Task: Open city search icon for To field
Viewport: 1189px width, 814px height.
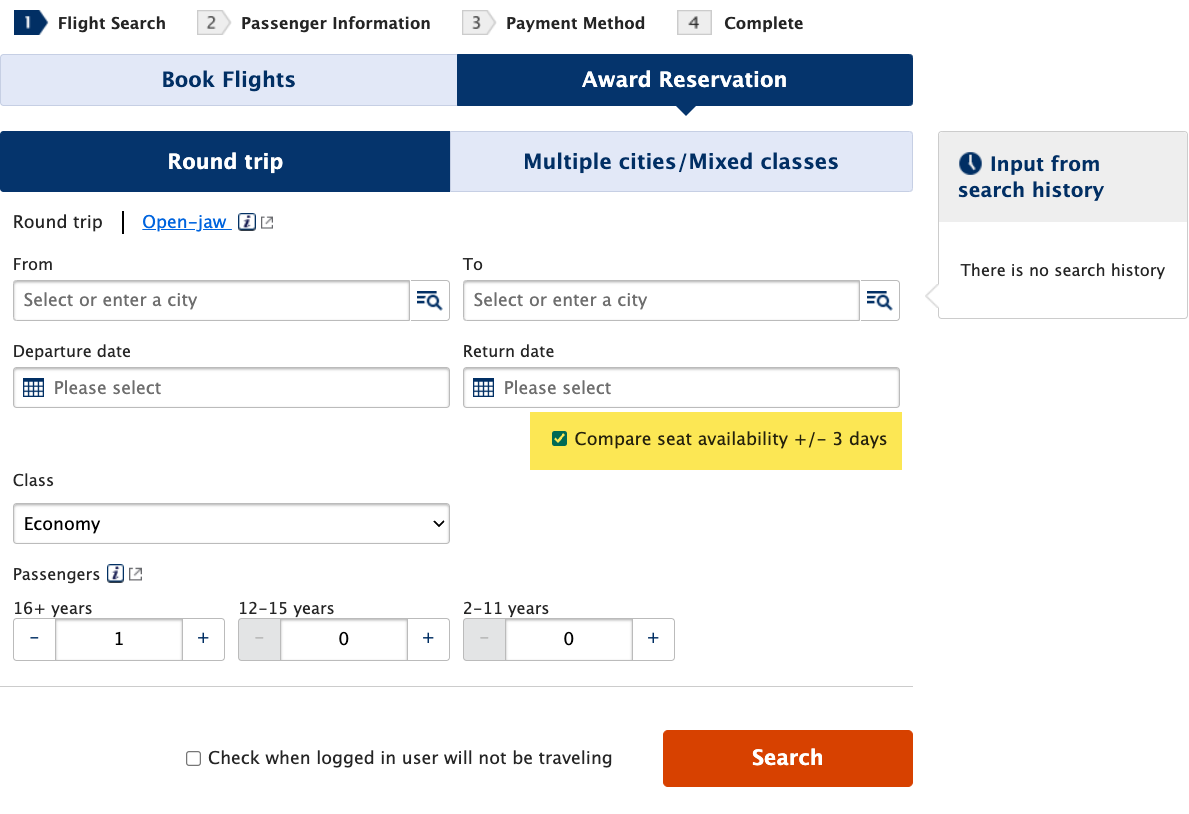Action: point(880,300)
